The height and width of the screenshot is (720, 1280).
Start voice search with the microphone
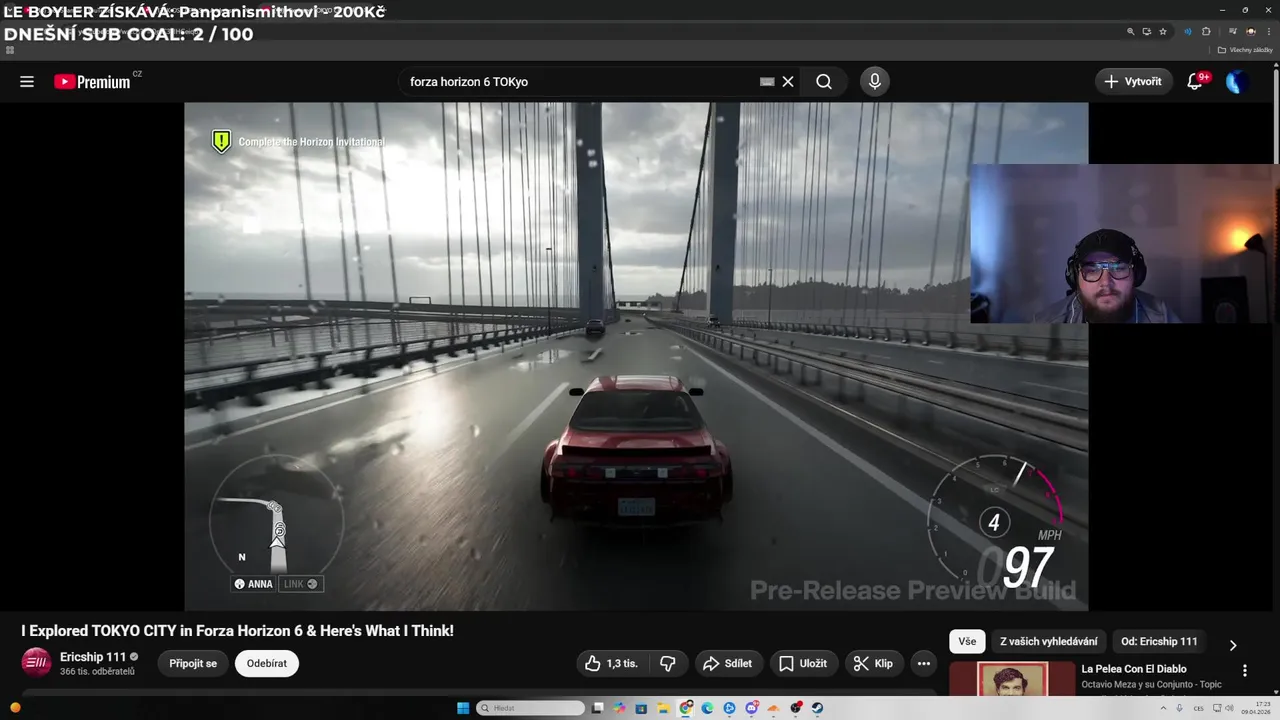click(x=875, y=82)
